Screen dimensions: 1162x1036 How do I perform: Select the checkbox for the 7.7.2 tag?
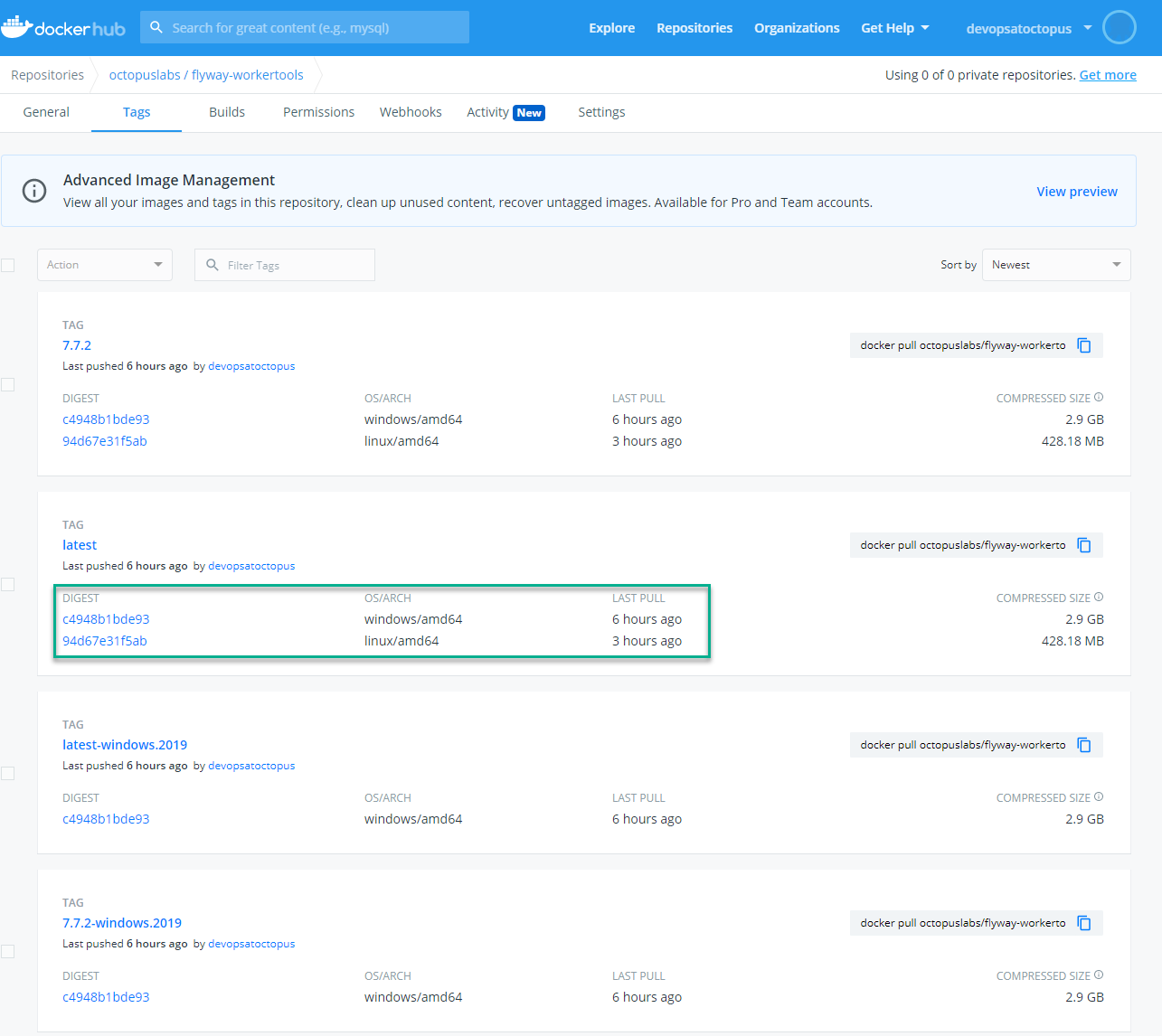click(x=8, y=384)
